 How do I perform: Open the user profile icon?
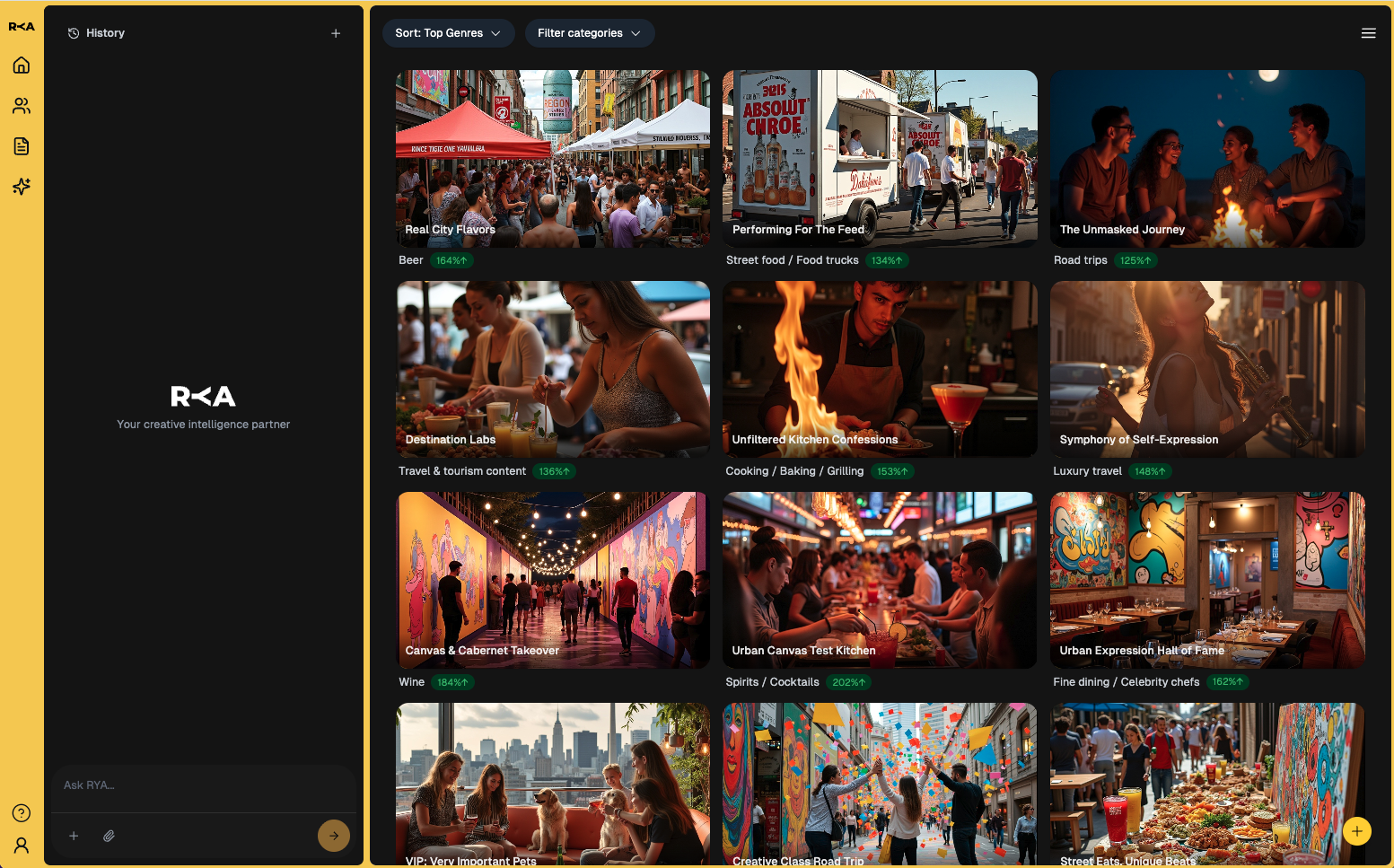22,846
